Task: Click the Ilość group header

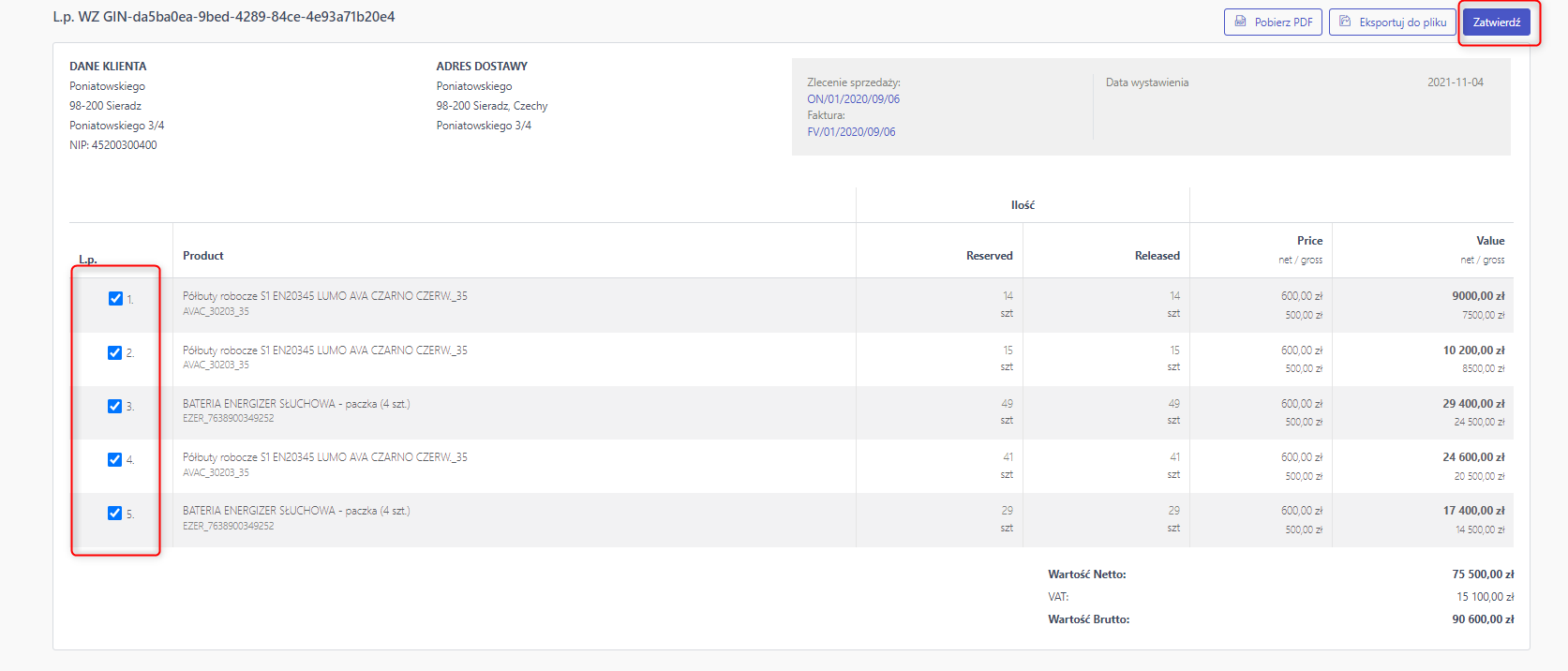Action: pos(1023,205)
